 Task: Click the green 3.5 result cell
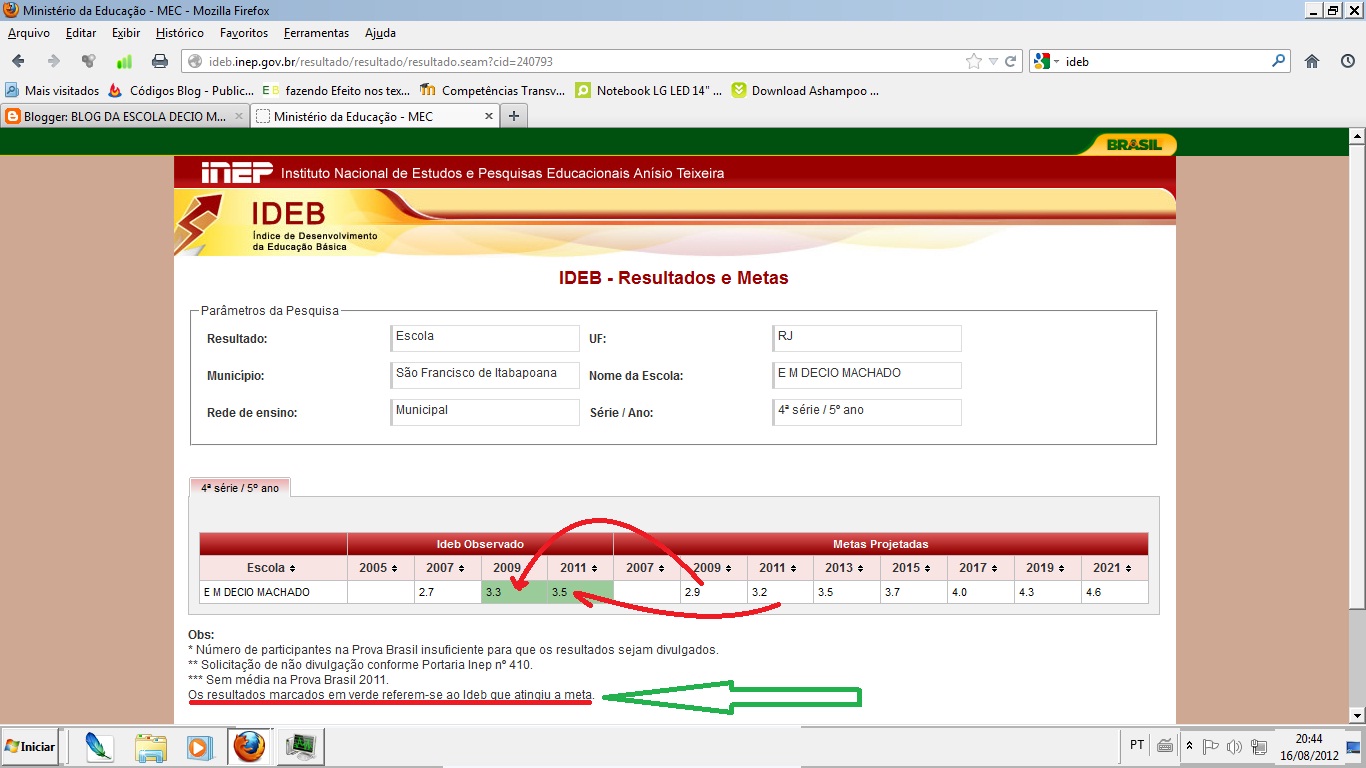click(x=580, y=592)
